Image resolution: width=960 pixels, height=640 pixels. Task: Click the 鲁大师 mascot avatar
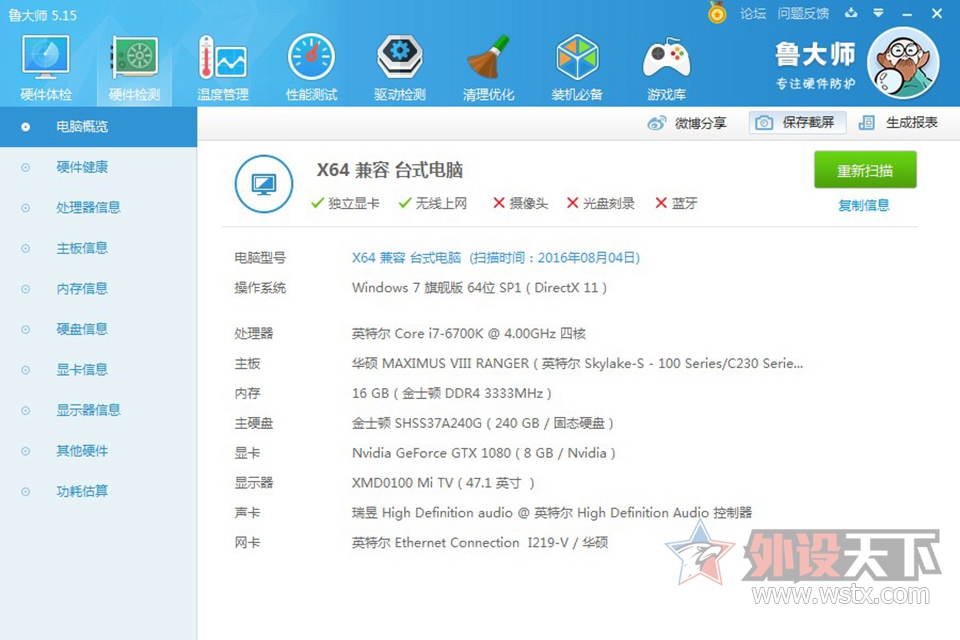click(x=904, y=63)
